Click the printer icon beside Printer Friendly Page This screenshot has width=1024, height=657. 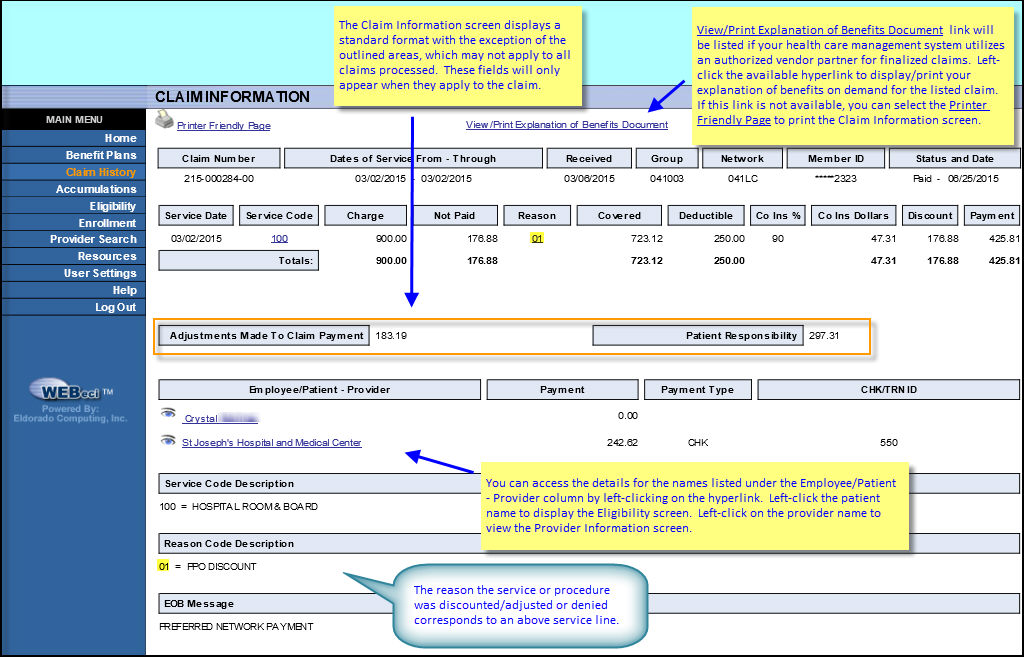click(x=166, y=123)
